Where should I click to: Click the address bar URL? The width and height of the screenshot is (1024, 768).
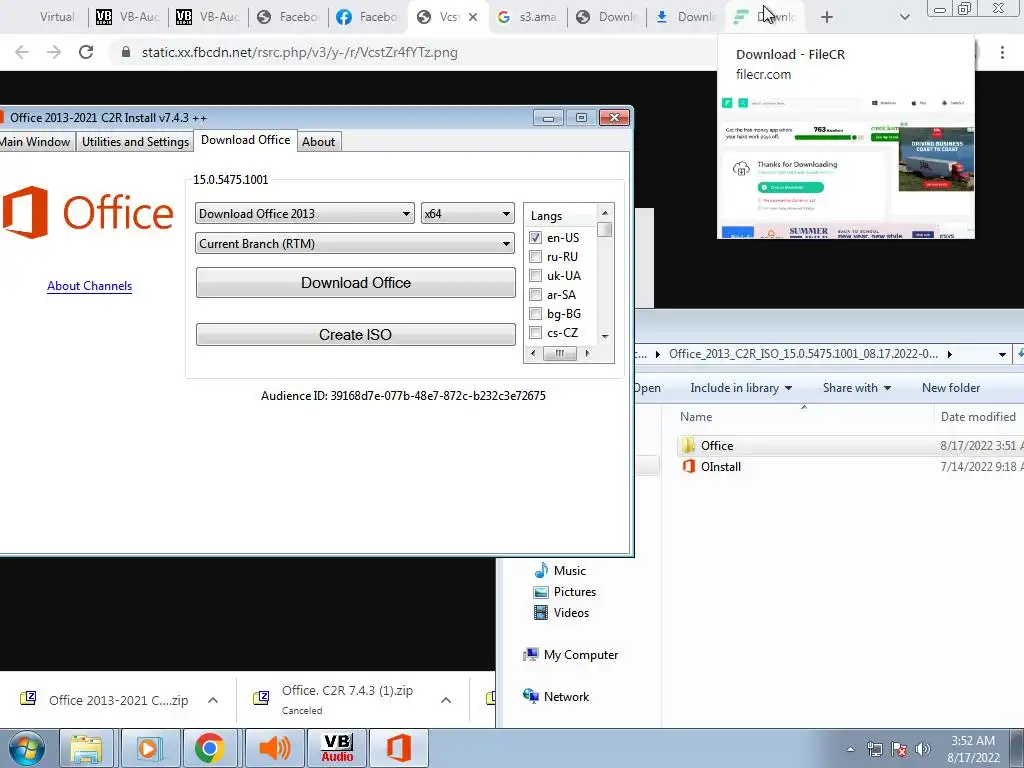coord(300,52)
